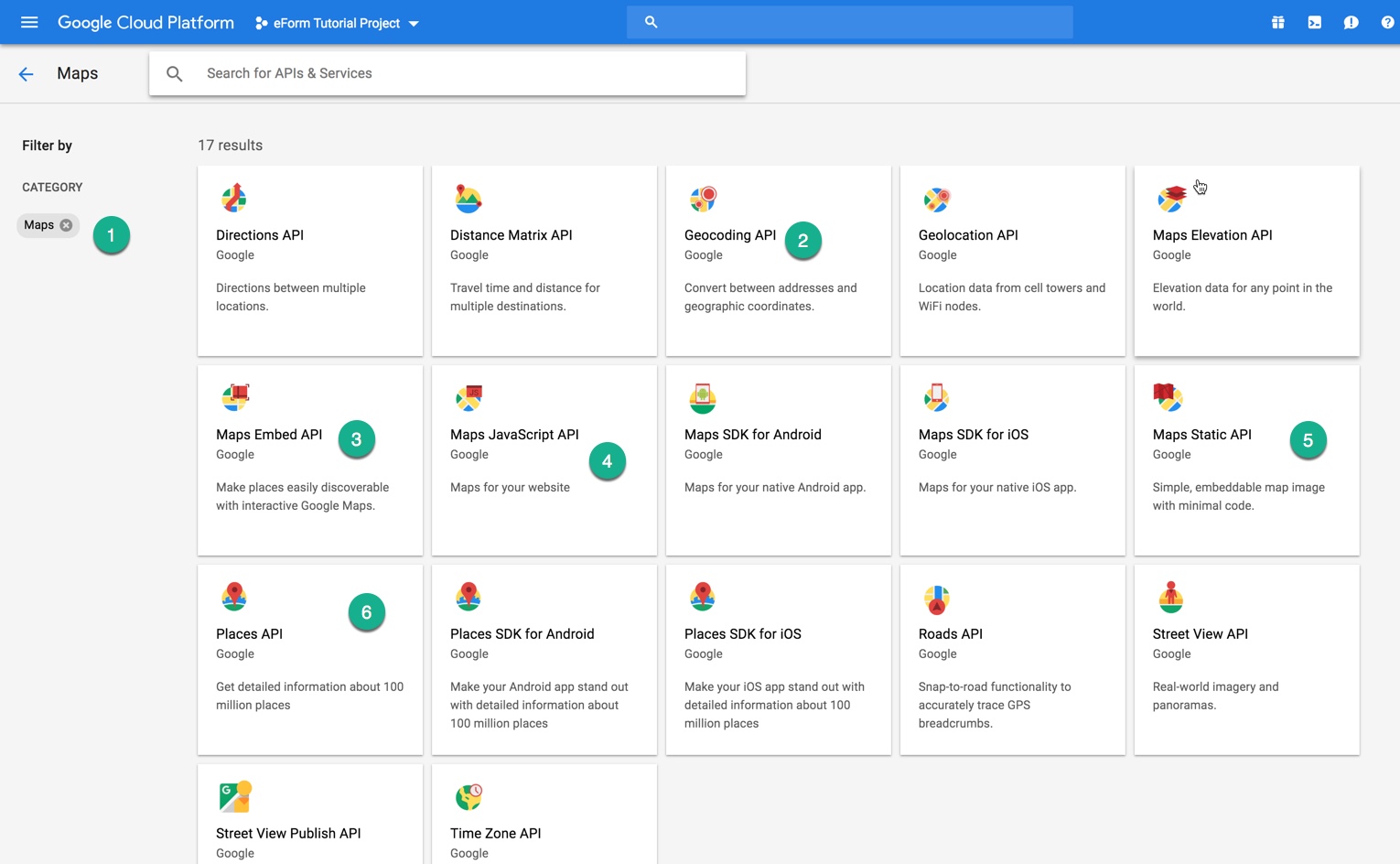The height and width of the screenshot is (864, 1400).
Task: Click the Places SDK for iOS icon
Action: coord(703,597)
